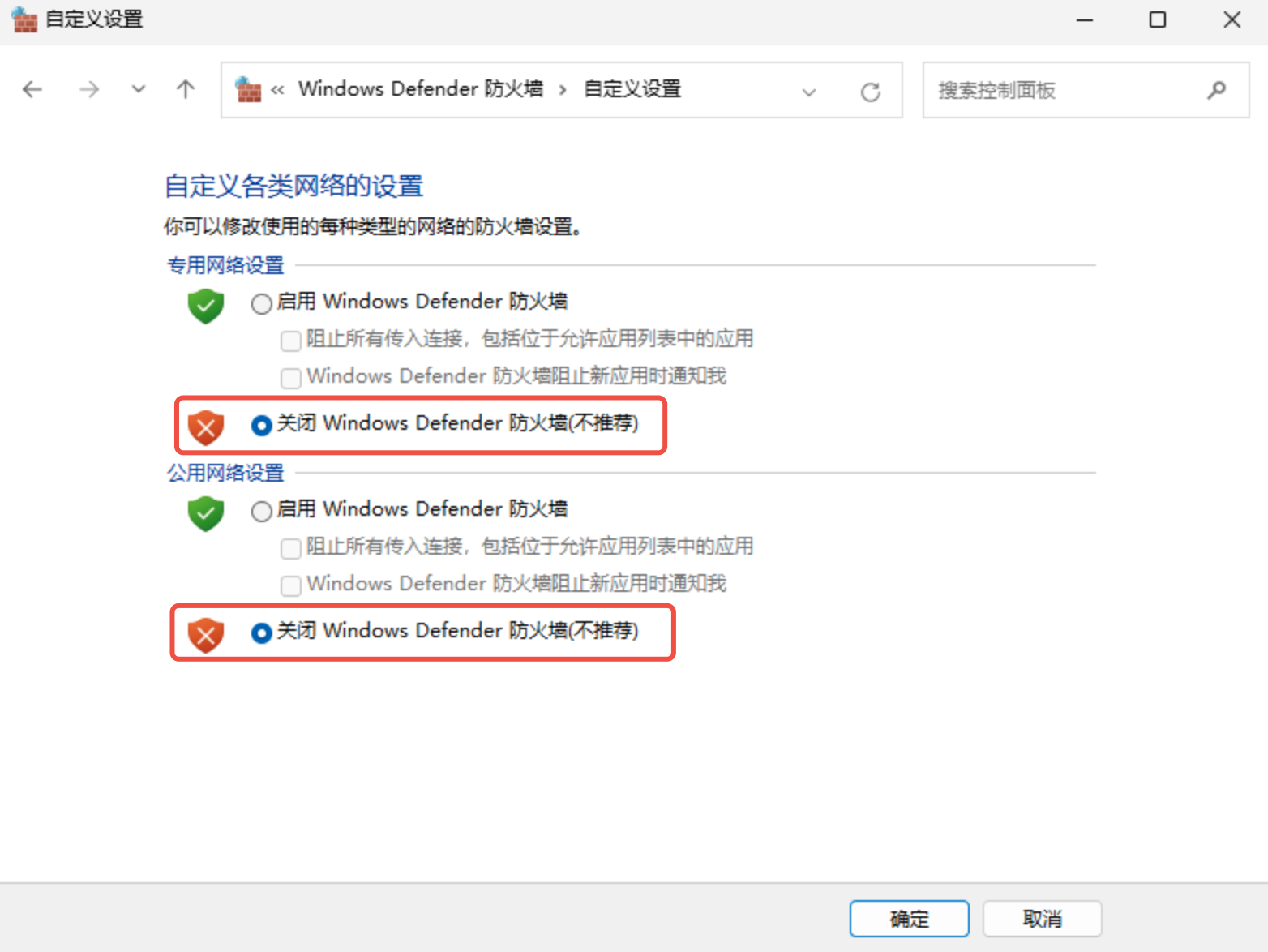Click the green shield under 专用网络设置
Image resolution: width=1268 pixels, height=952 pixels.
pyautogui.click(x=206, y=307)
